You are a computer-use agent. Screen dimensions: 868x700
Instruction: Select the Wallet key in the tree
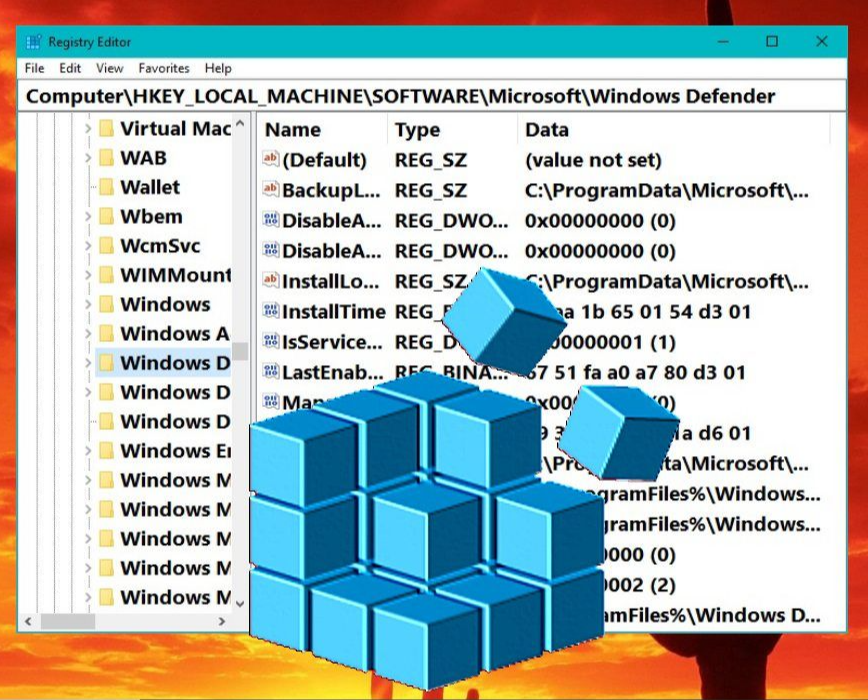click(x=150, y=187)
